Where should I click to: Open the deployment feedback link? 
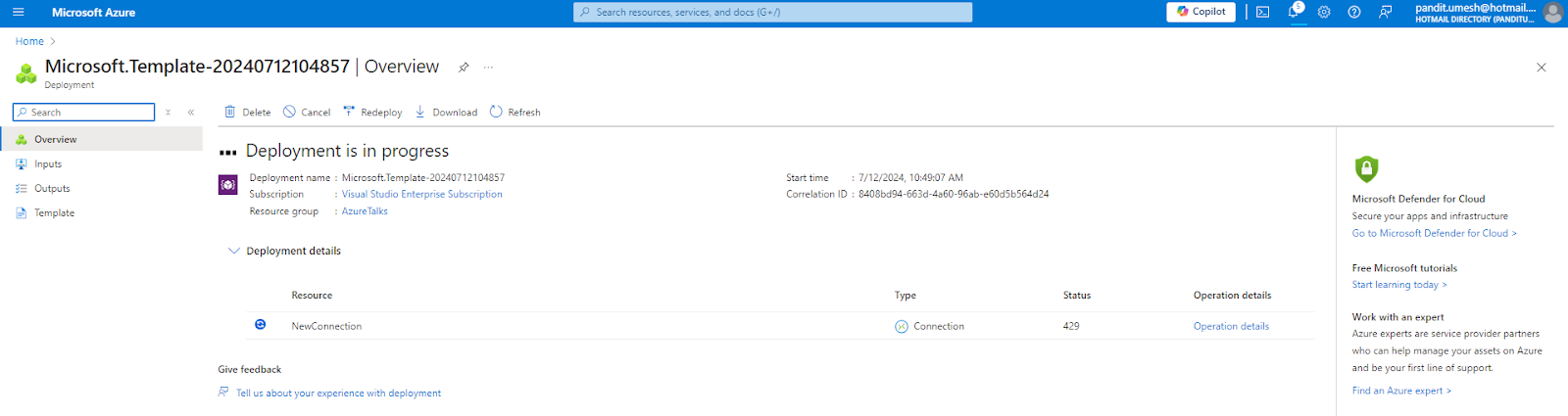tap(338, 393)
